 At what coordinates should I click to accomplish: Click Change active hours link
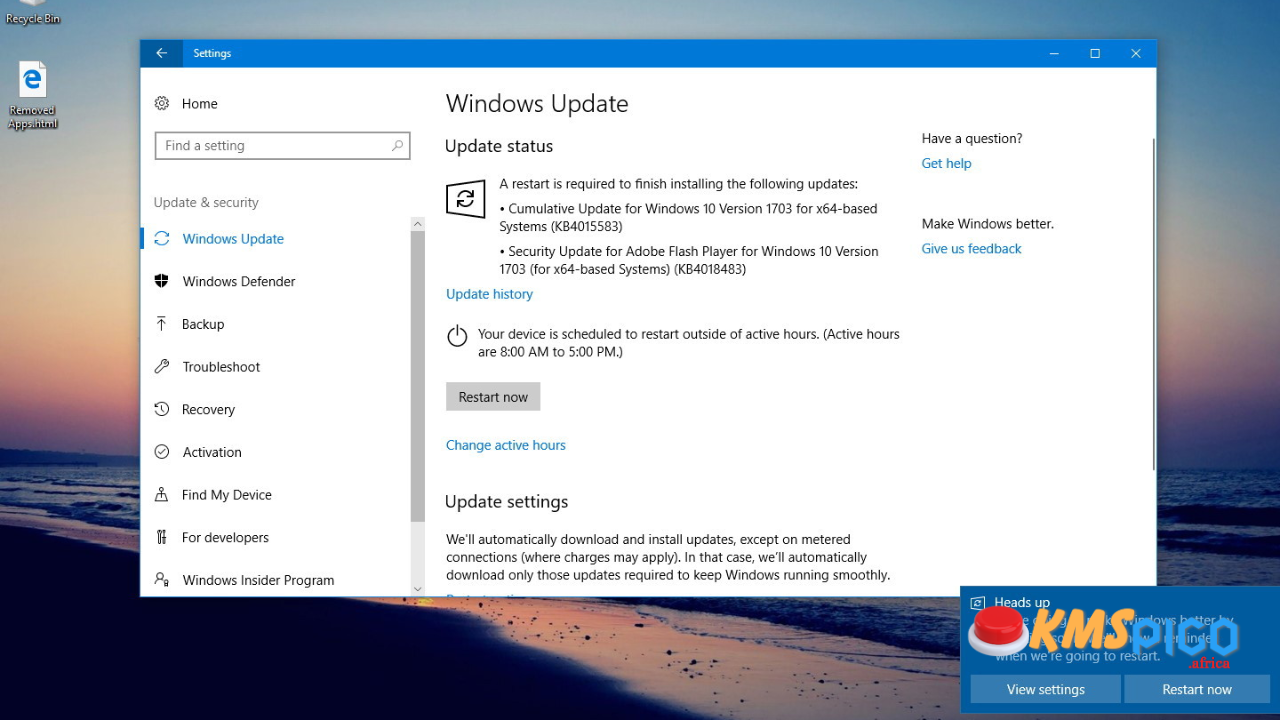pos(506,445)
